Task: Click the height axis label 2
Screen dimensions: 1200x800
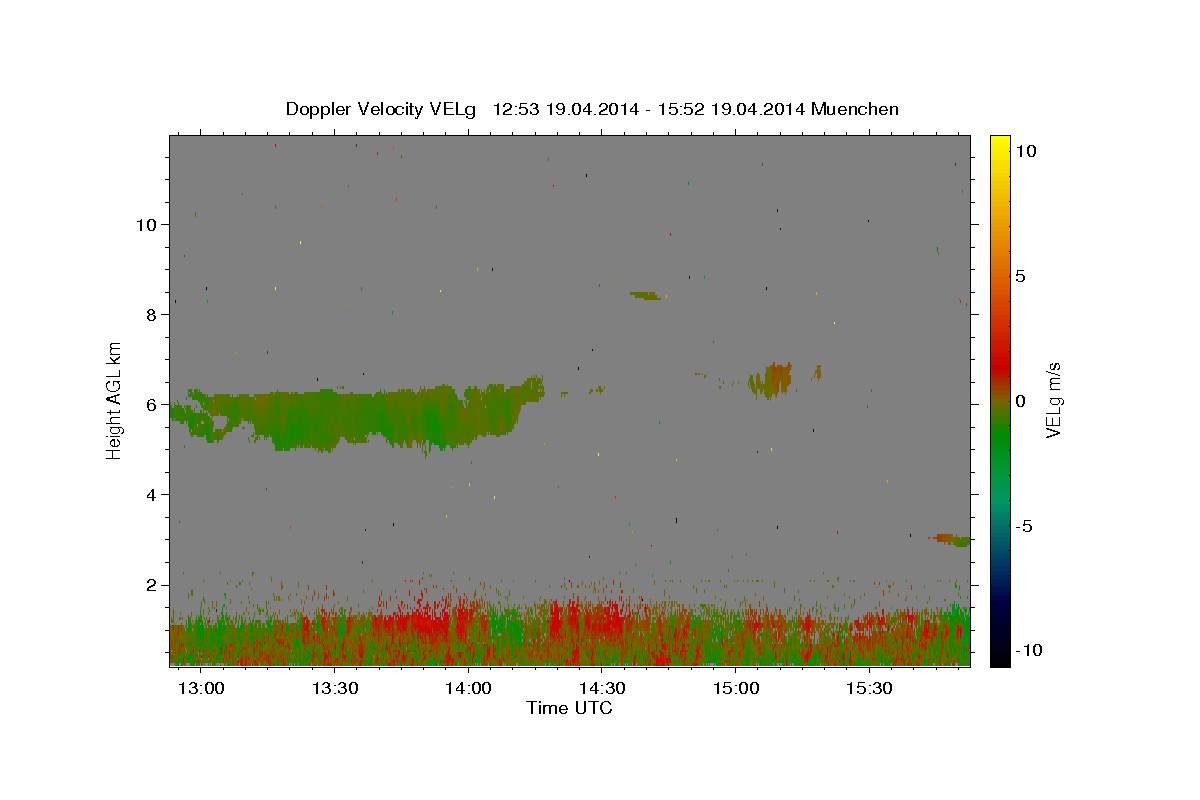Action: (153, 585)
